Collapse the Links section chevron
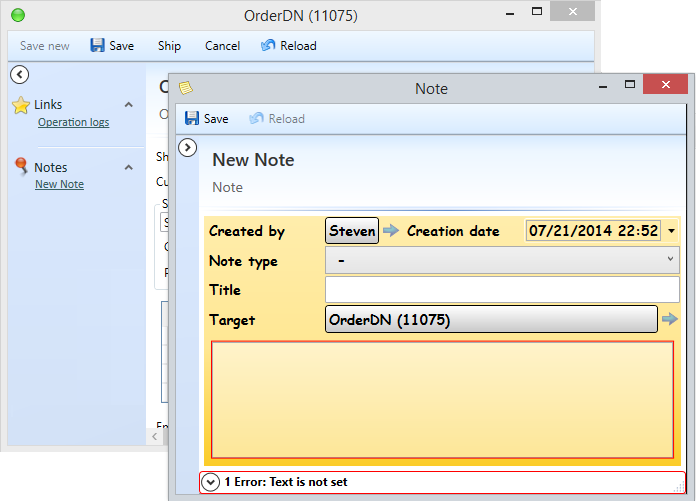696x501 pixels. 128,105
